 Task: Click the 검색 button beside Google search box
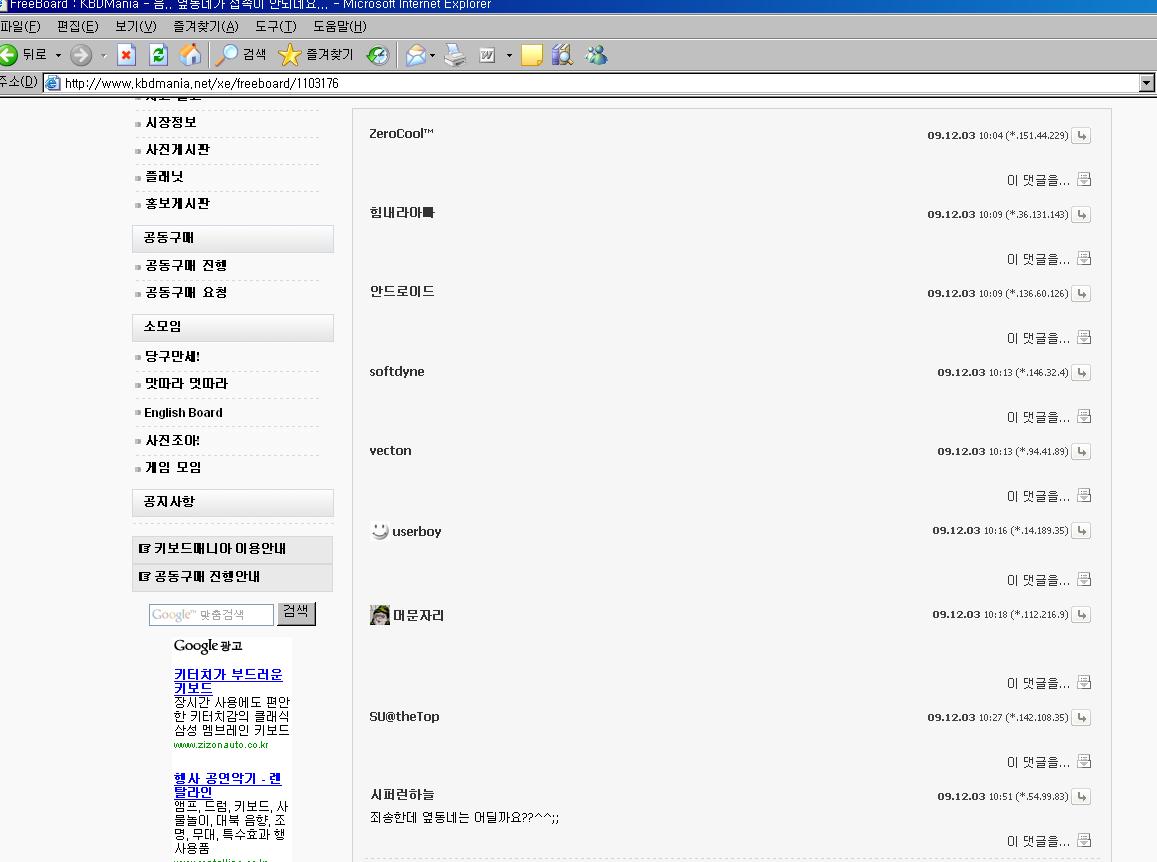[297, 613]
